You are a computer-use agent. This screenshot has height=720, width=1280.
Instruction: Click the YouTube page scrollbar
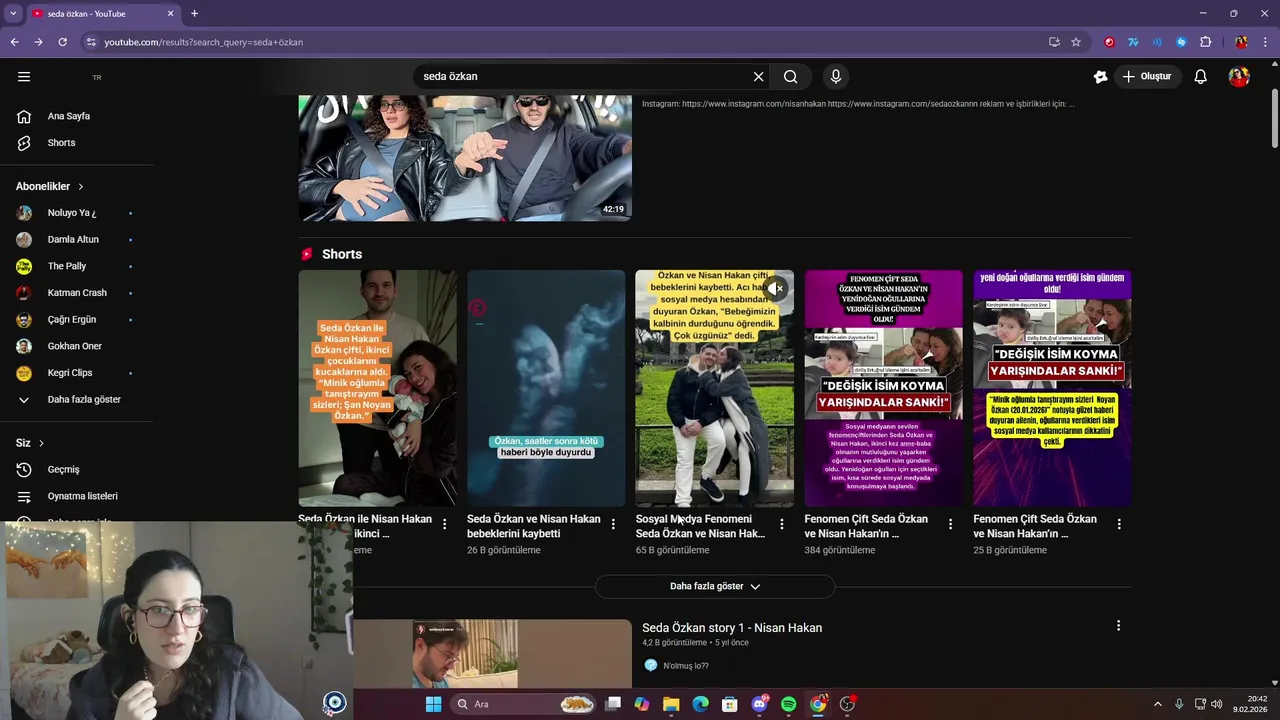point(1274,120)
